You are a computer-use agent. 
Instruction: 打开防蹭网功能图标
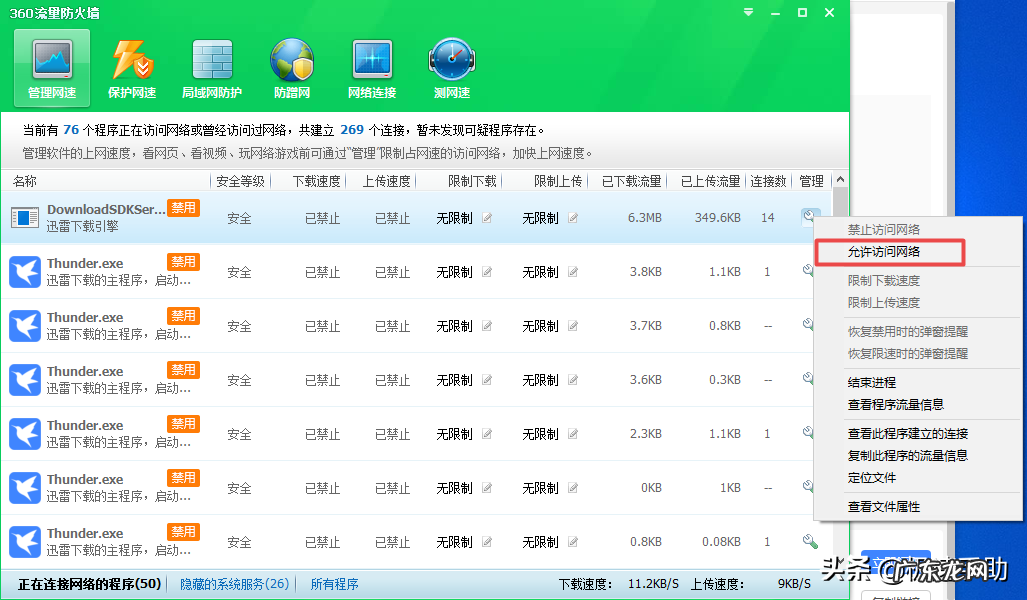coord(291,60)
